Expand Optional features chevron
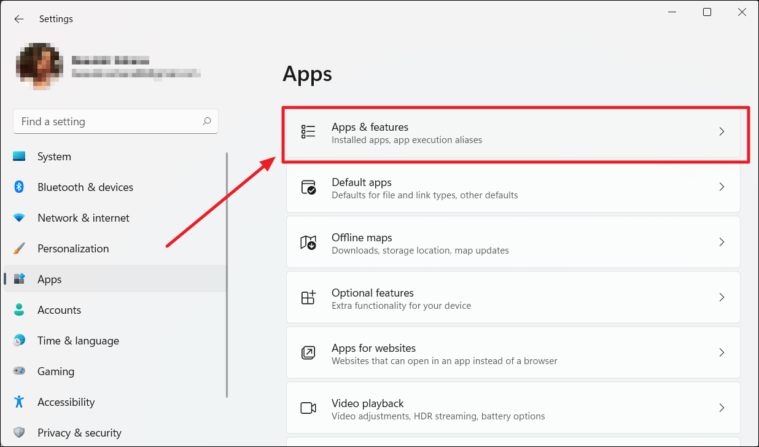 coord(721,297)
